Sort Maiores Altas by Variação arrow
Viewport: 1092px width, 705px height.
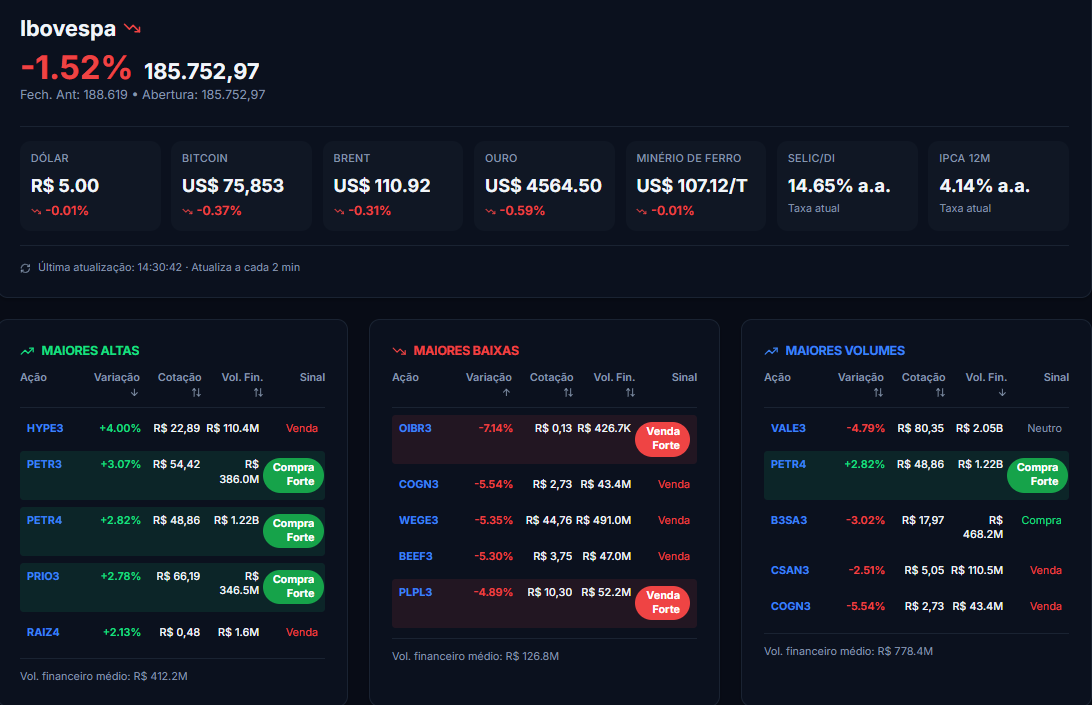(134, 393)
